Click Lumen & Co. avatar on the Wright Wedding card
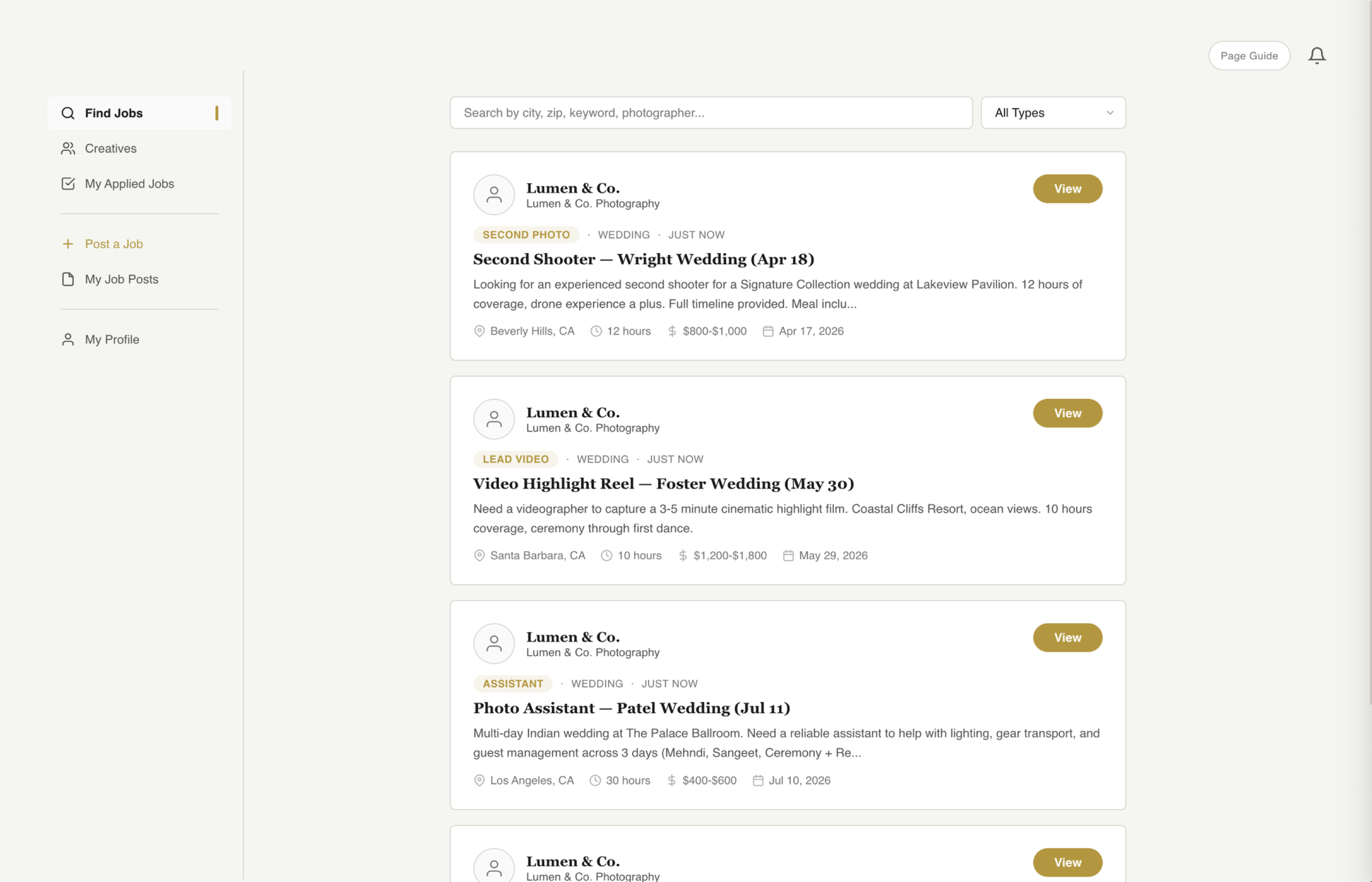Viewport: 1372px width, 882px height. 494,195
